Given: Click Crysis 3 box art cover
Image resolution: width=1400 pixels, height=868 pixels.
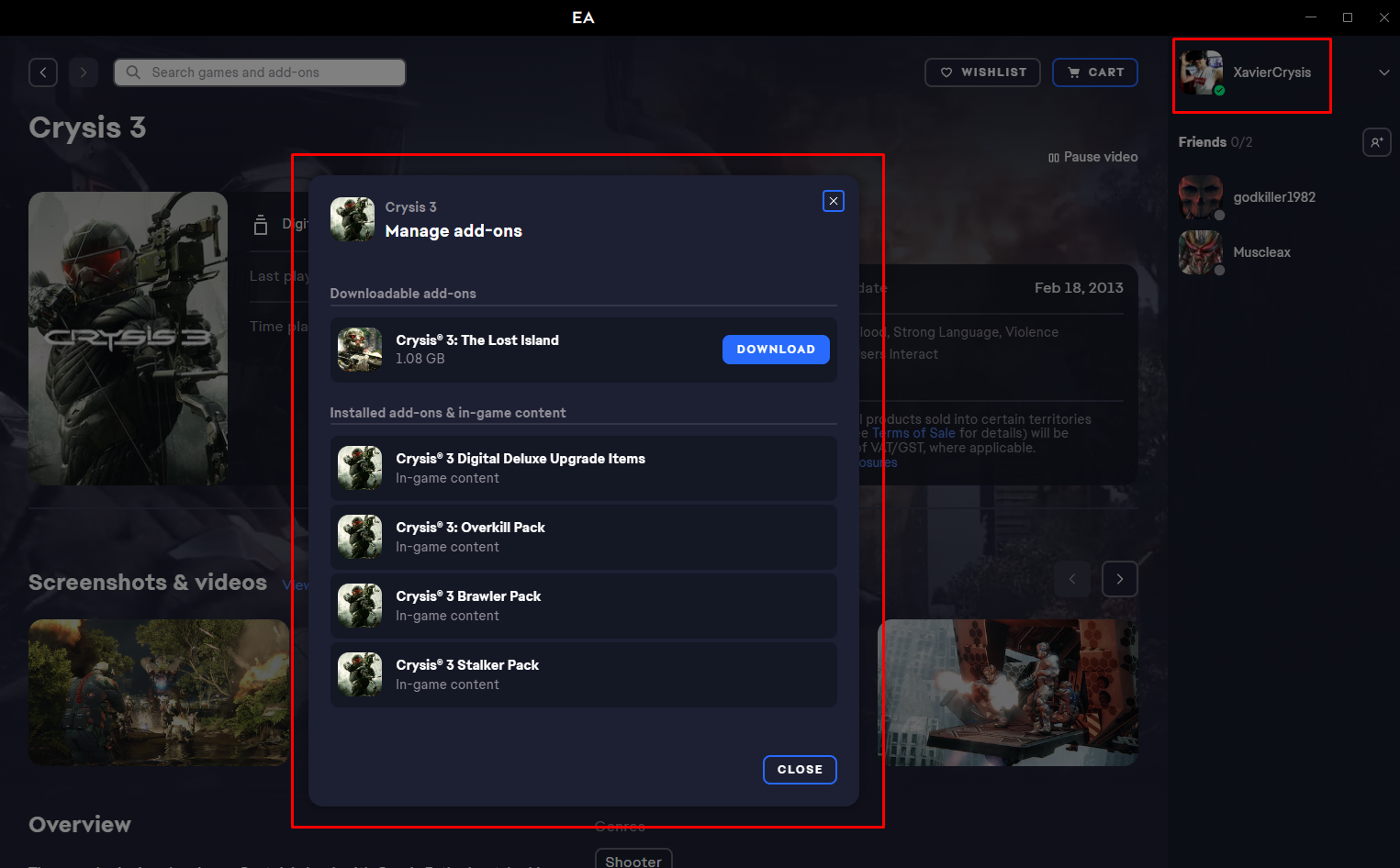Looking at the screenshot, I should [128, 339].
